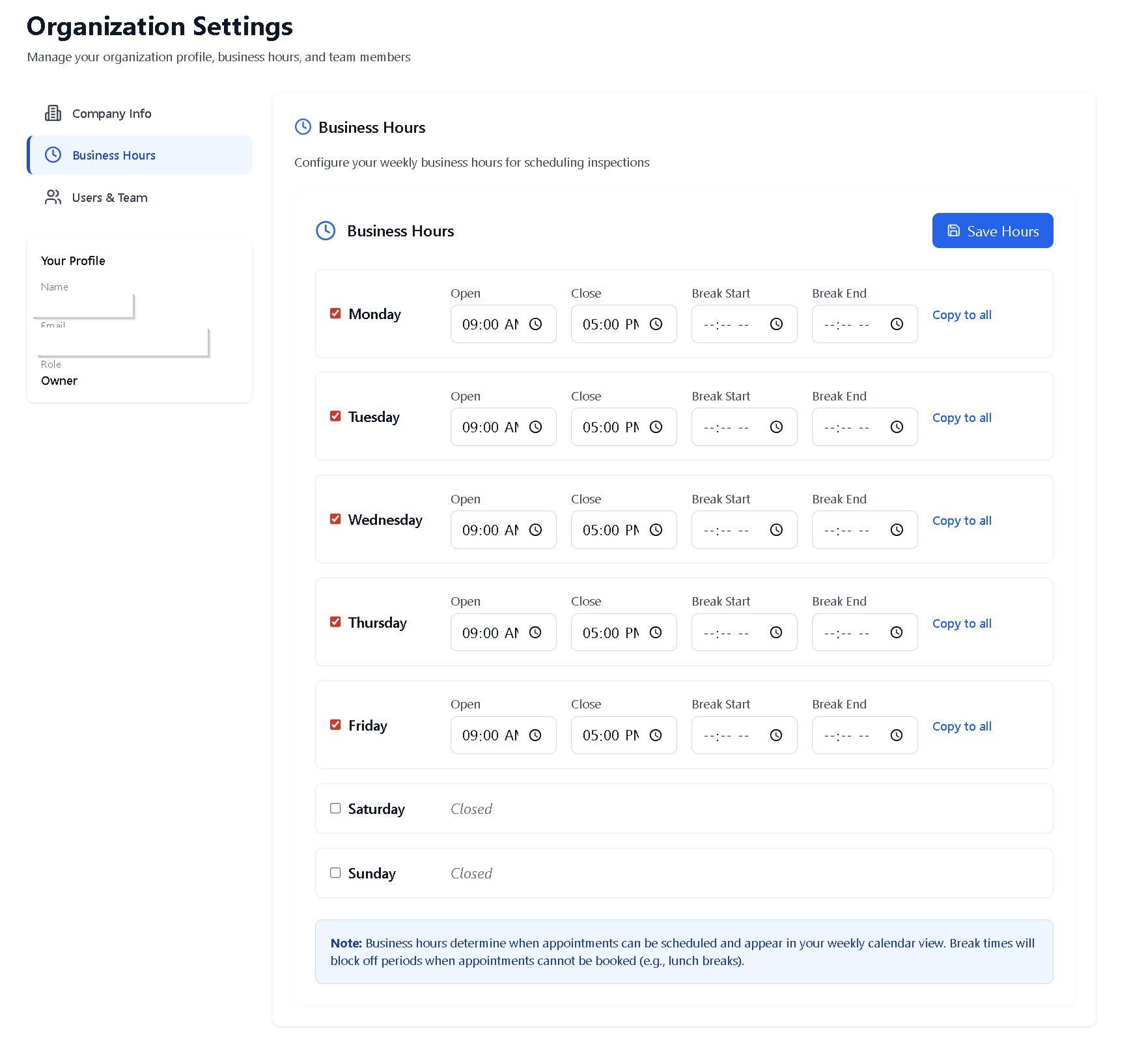Click Monday Open time field 09:00 AM
The width and height of the screenshot is (1131, 1064).
tap(503, 324)
